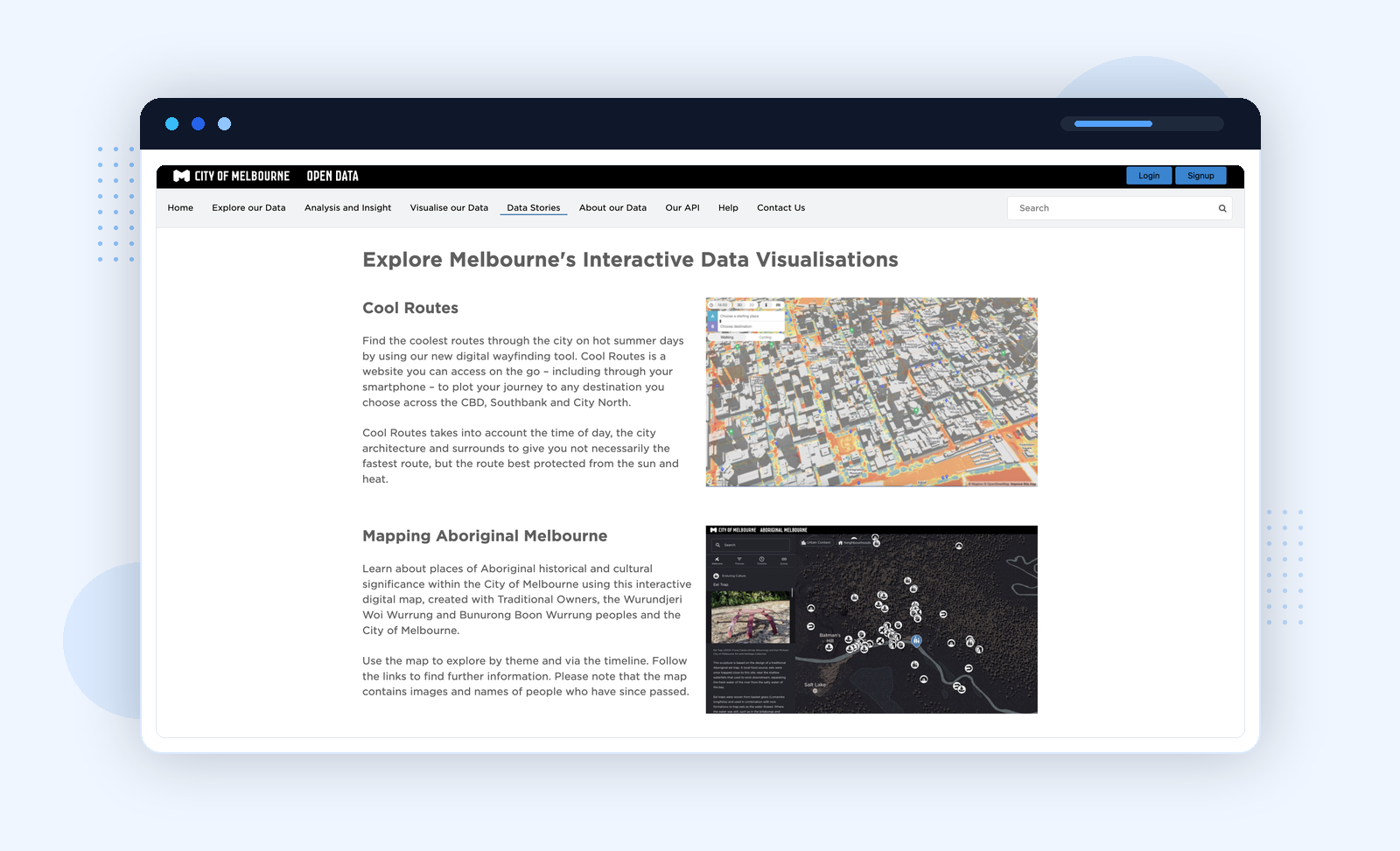Click the eel trap photo in Aboriginal map
1400x851 pixels.
pyautogui.click(x=751, y=617)
